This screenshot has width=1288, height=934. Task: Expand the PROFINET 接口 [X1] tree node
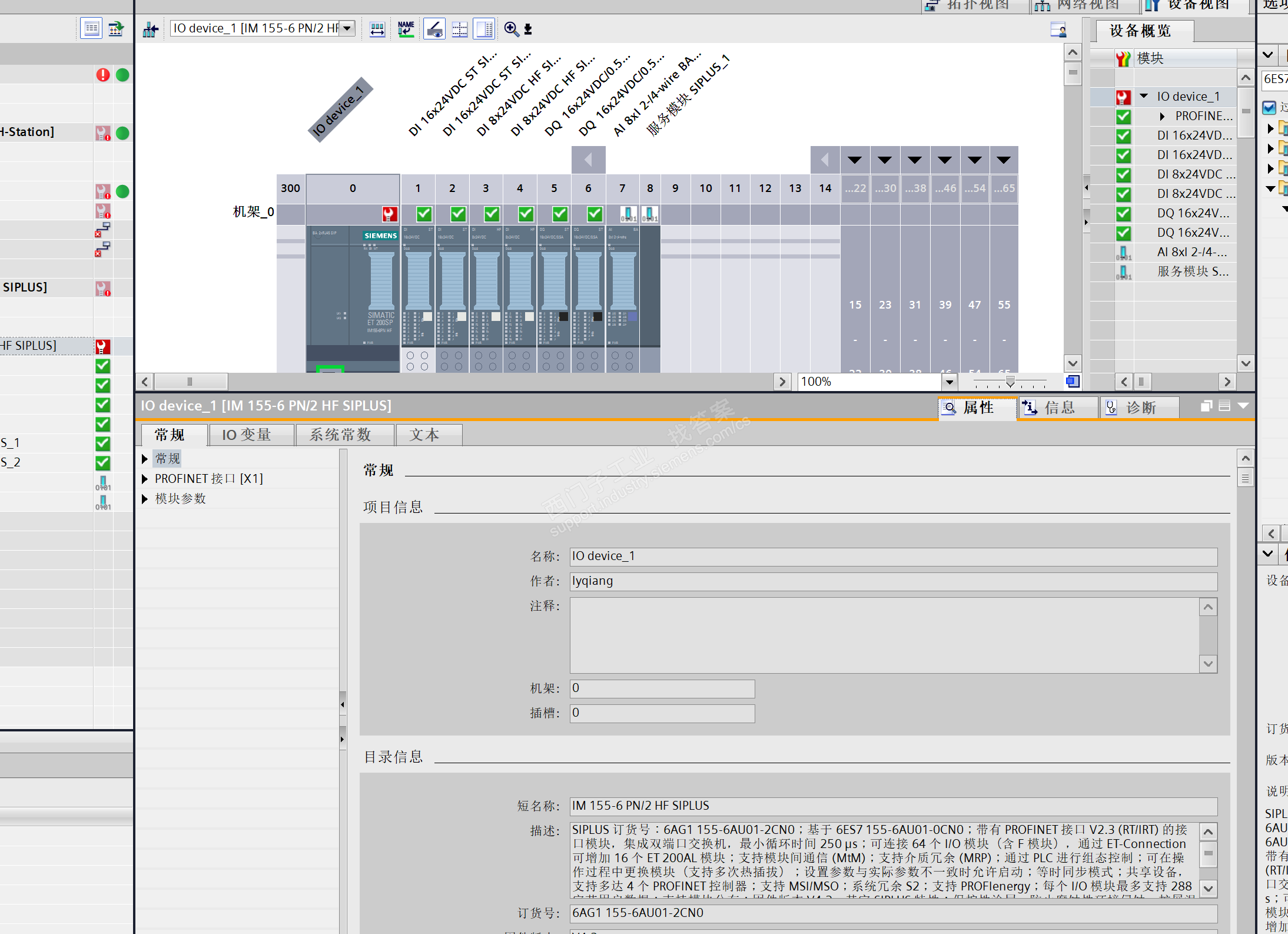tap(145, 479)
